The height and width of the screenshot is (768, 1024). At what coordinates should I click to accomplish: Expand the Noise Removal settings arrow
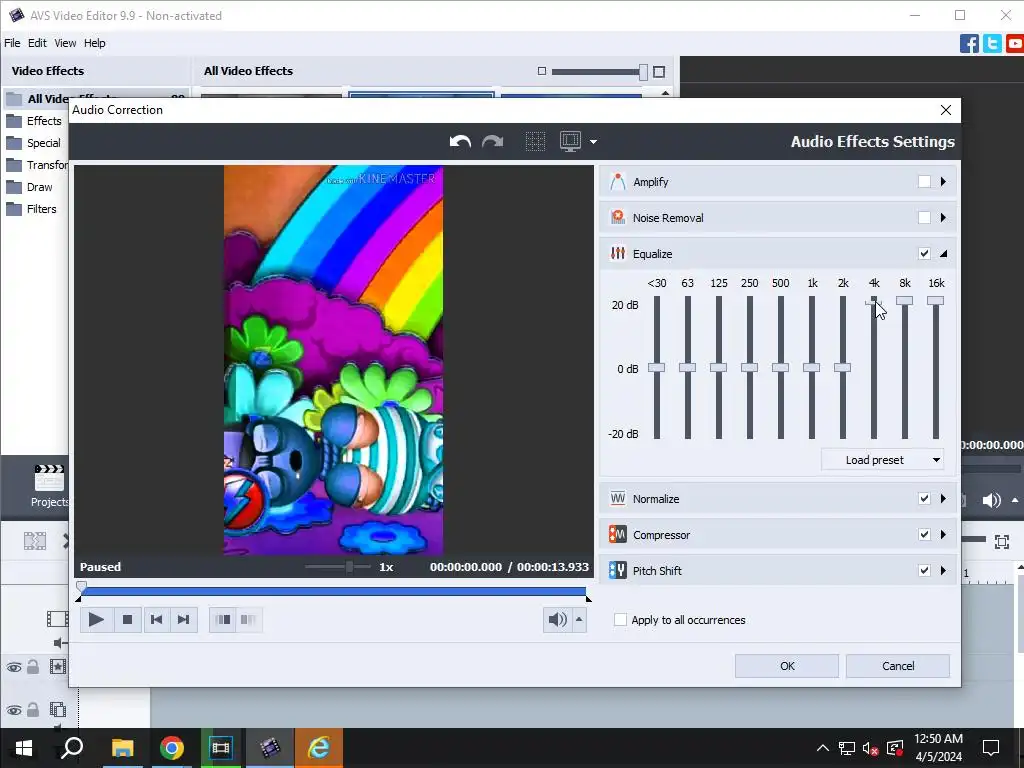(x=943, y=217)
